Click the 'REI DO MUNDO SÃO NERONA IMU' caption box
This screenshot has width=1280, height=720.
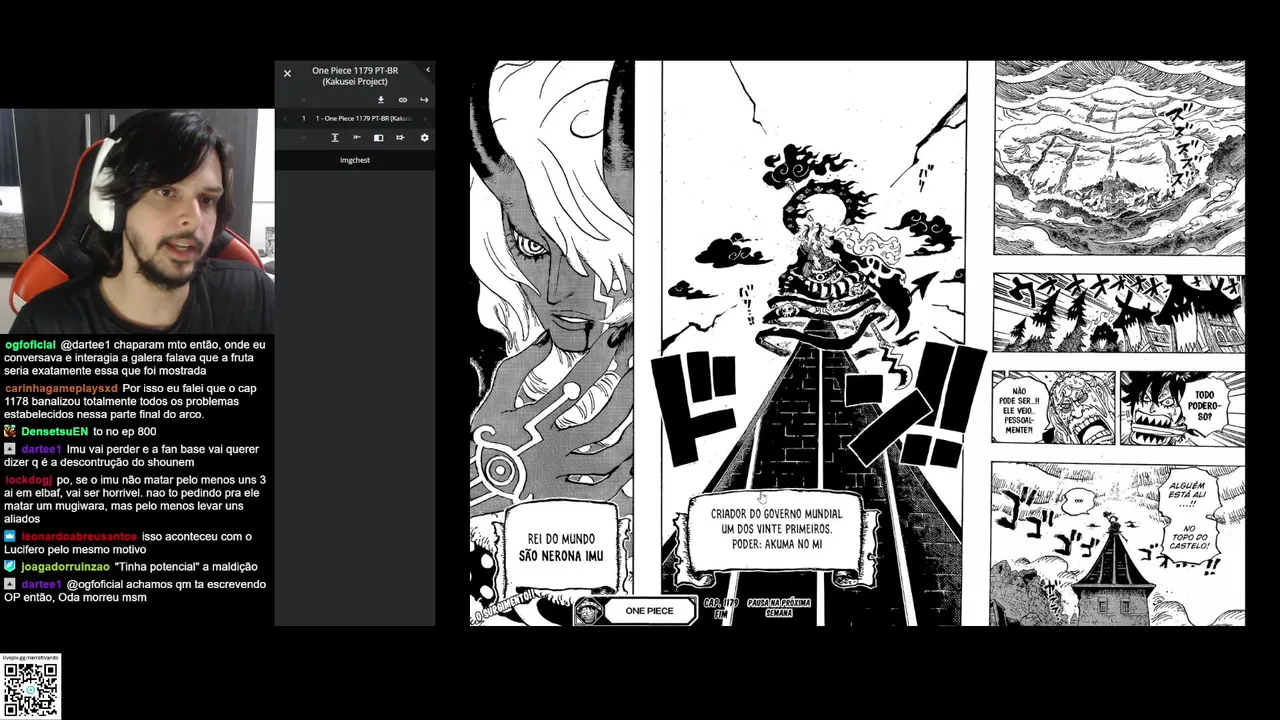point(560,546)
